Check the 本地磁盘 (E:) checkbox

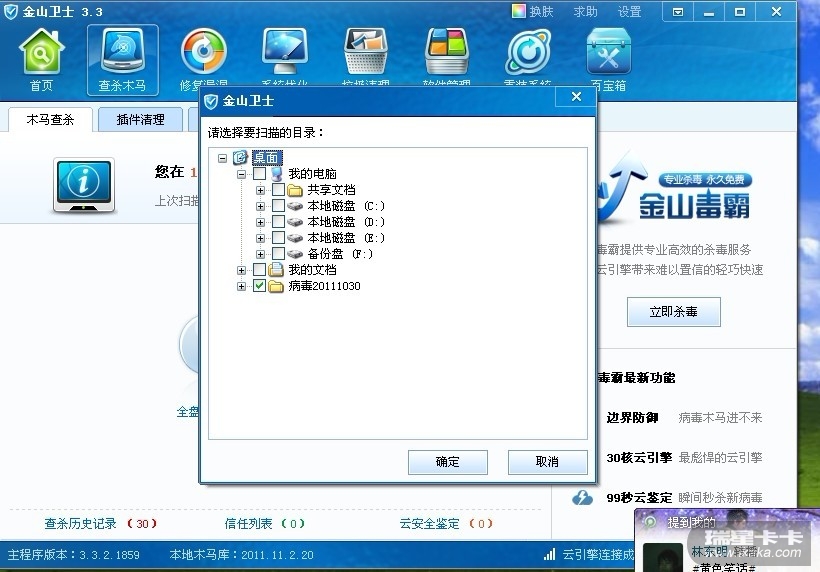[278, 237]
